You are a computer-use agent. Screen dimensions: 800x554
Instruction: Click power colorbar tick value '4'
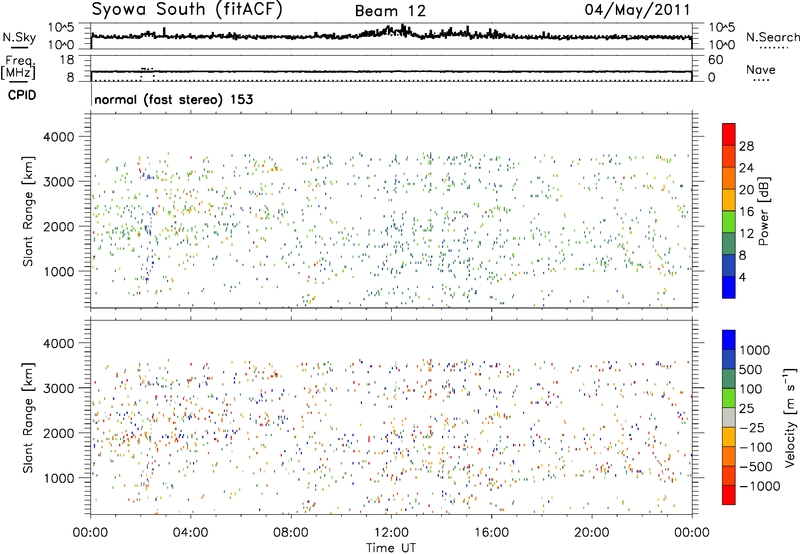[742, 278]
